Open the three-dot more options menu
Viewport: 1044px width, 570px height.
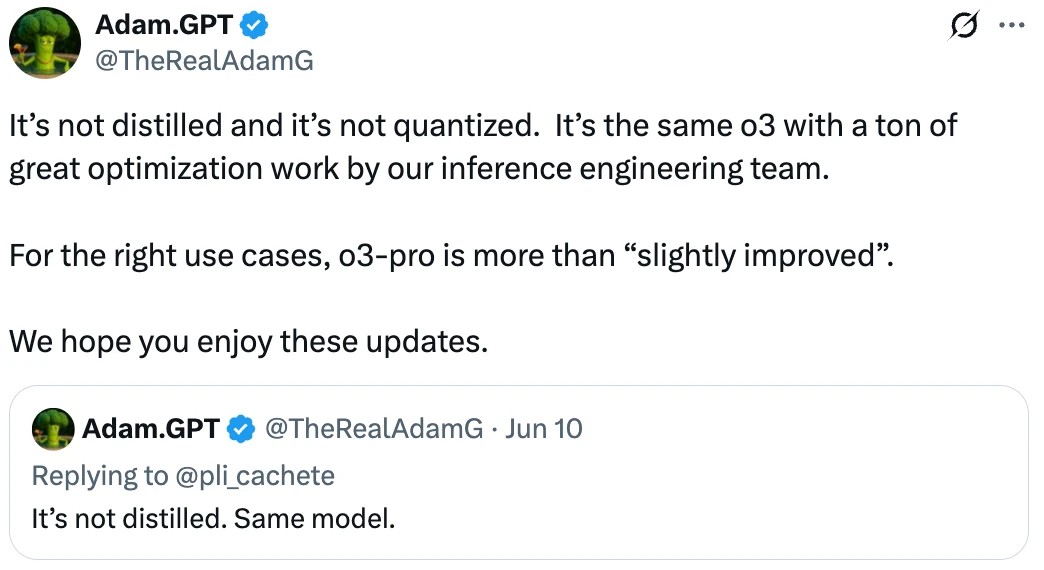[1011, 25]
